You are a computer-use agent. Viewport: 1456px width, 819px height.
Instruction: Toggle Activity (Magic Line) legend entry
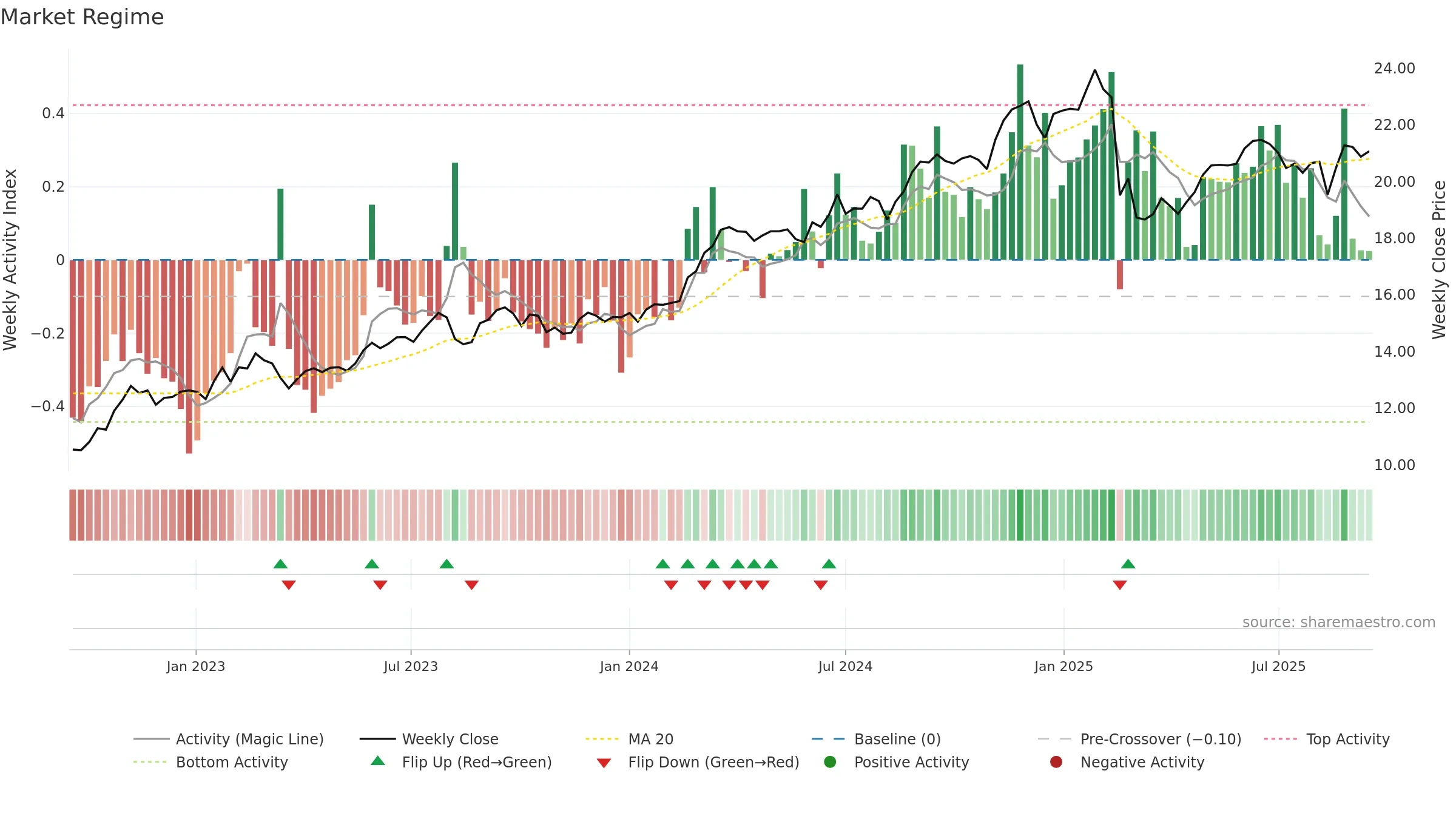(x=229, y=739)
